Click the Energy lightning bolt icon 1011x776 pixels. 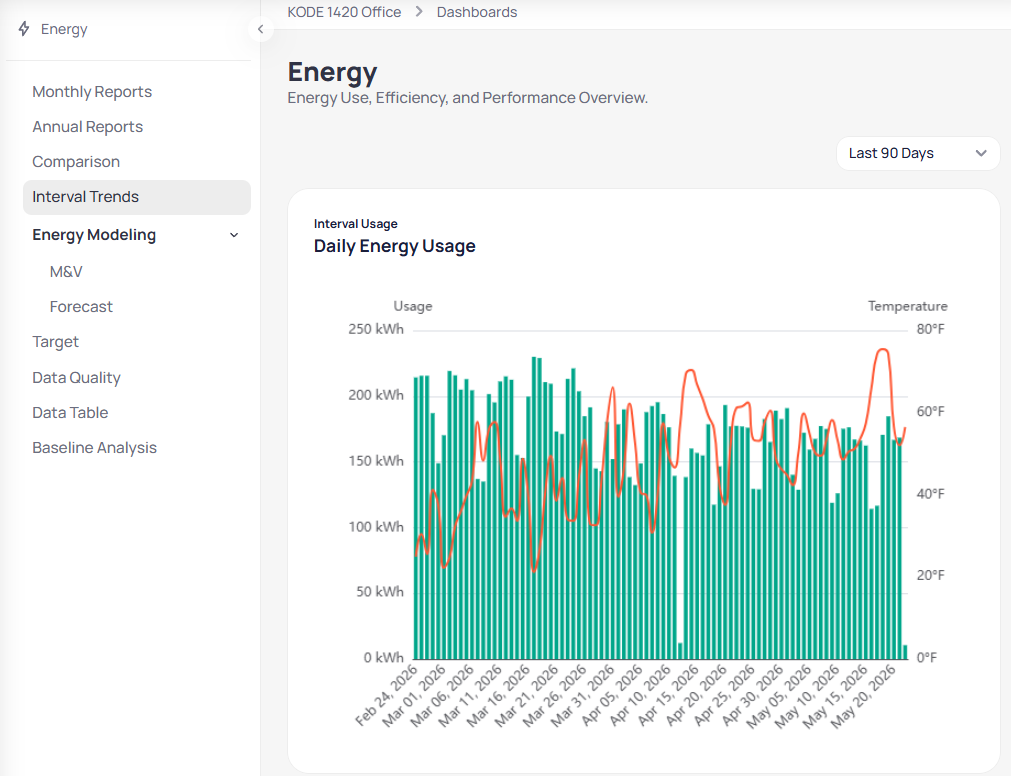[24, 29]
